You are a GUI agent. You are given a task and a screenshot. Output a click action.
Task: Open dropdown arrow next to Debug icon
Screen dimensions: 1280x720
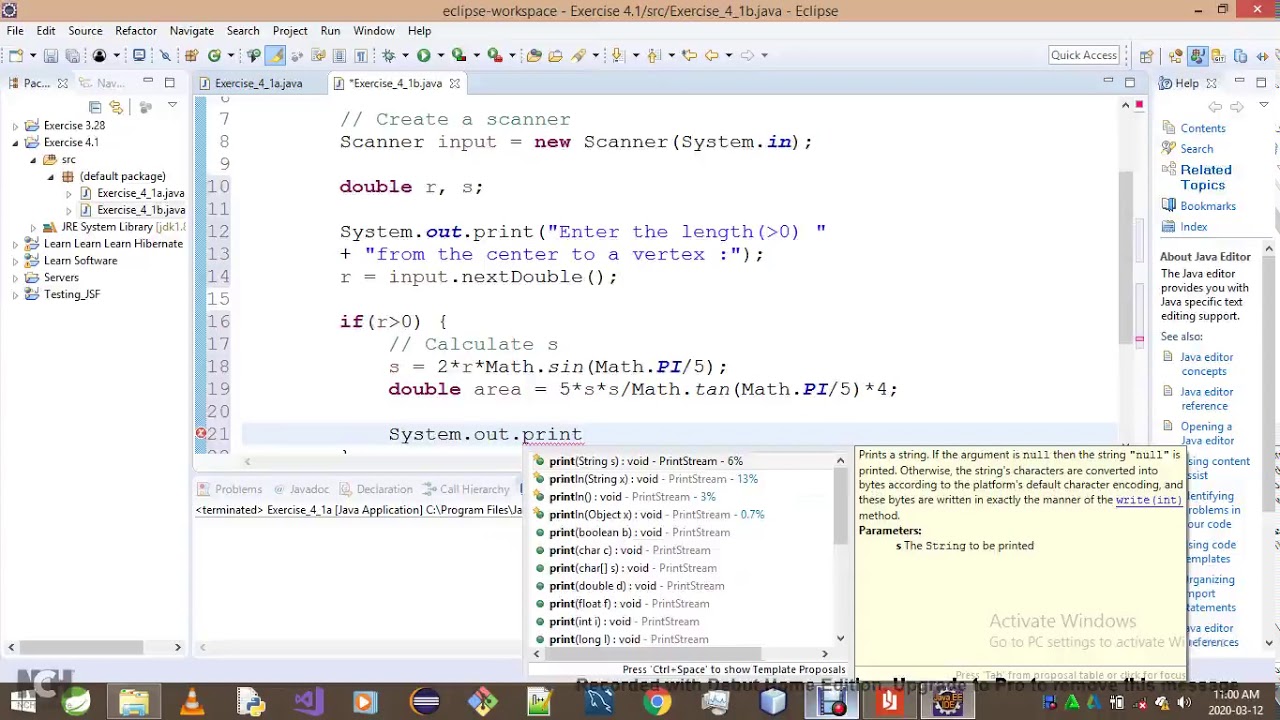coord(404,55)
